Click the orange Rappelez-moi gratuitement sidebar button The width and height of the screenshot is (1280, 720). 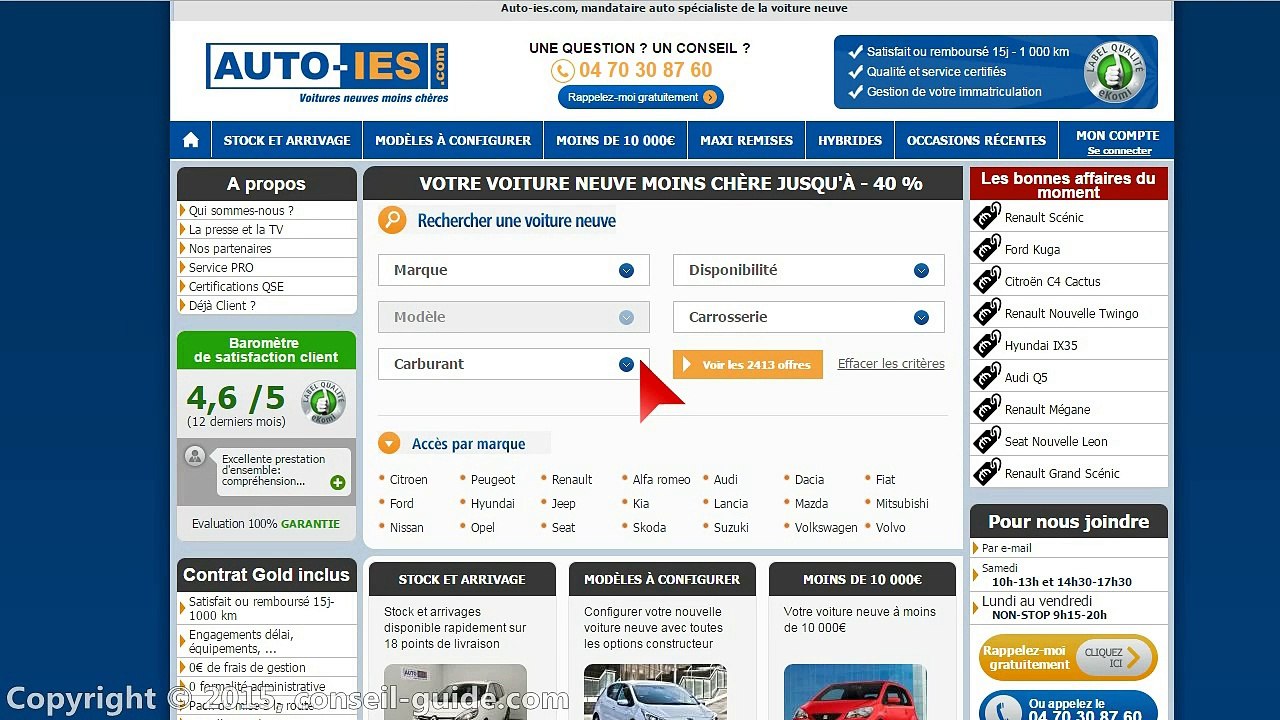pos(1068,657)
